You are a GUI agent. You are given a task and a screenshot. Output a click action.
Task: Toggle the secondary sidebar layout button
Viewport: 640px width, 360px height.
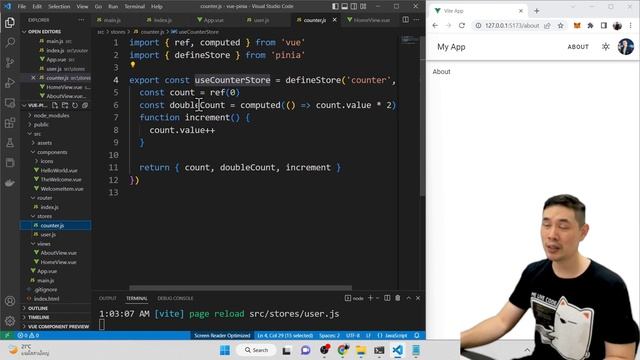[x=354, y=6]
